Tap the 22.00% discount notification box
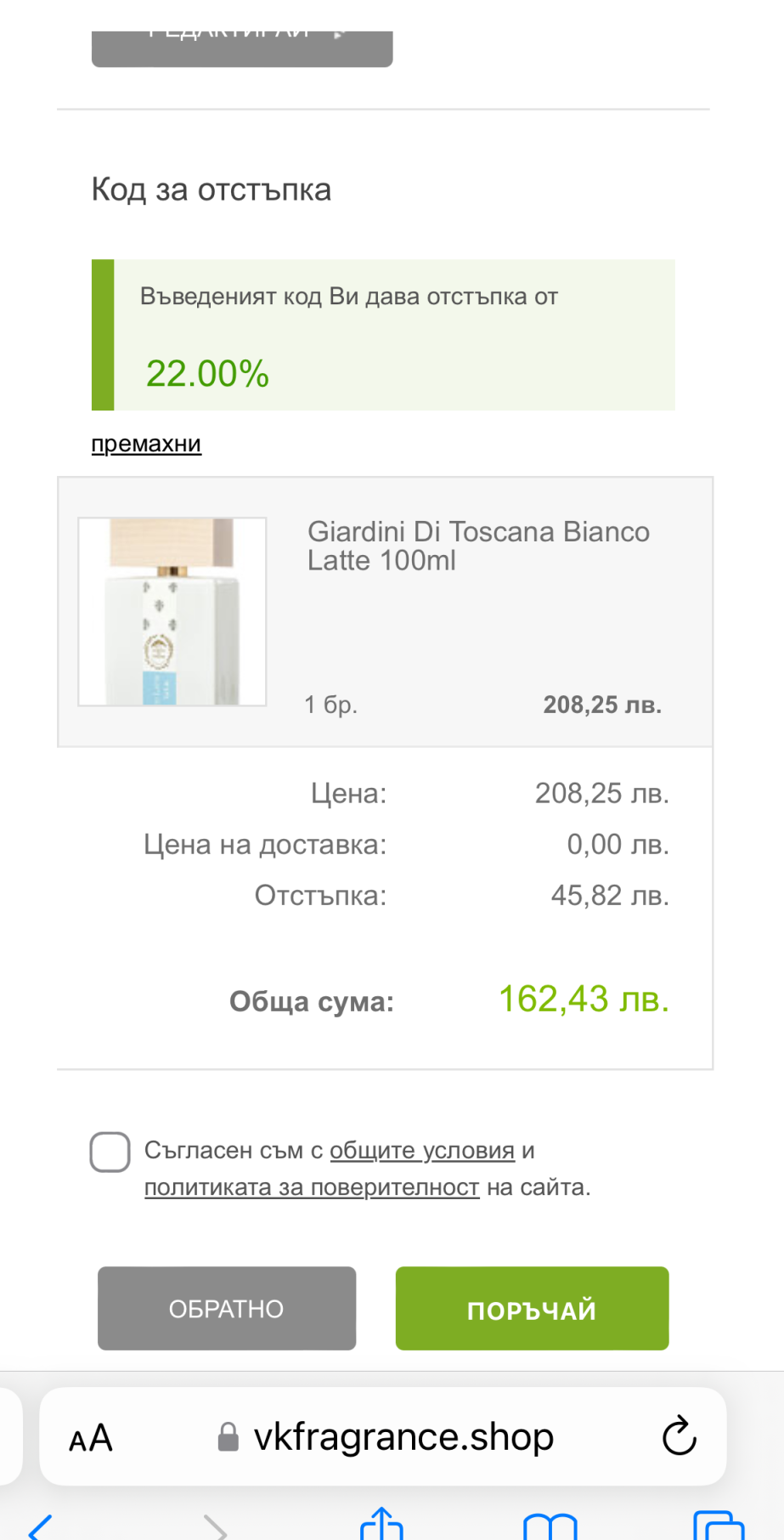Viewport: 784px width, 1540px height. (x=384, y=335)
